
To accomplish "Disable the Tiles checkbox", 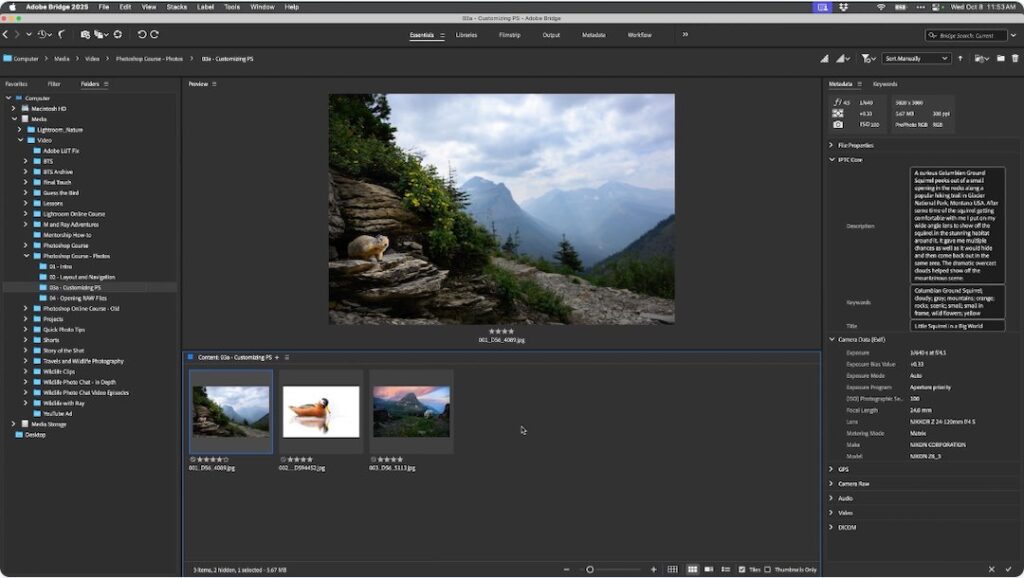I will pos(741,569).
